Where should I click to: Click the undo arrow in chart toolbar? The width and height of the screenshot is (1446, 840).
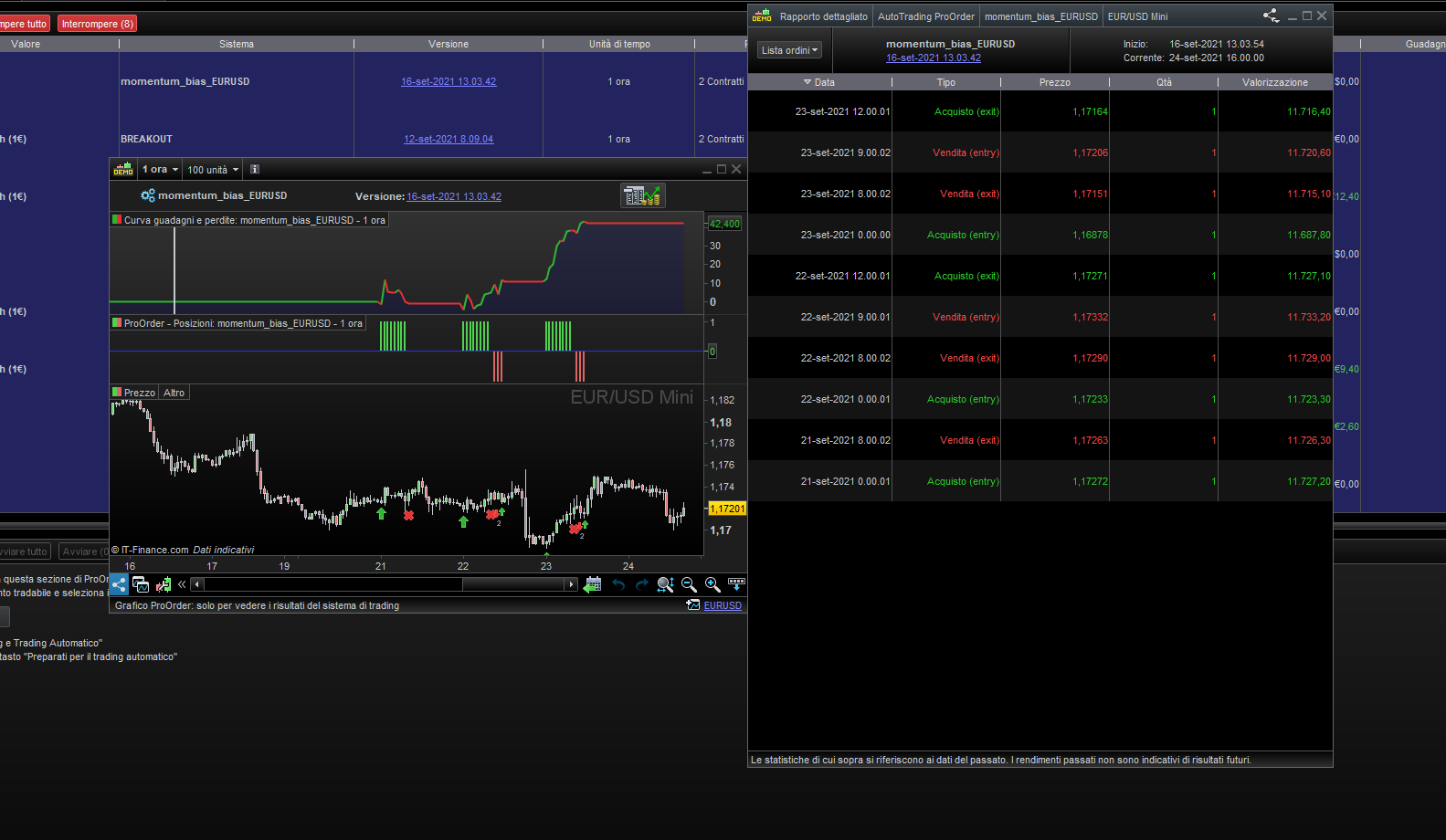click(618, 584)
